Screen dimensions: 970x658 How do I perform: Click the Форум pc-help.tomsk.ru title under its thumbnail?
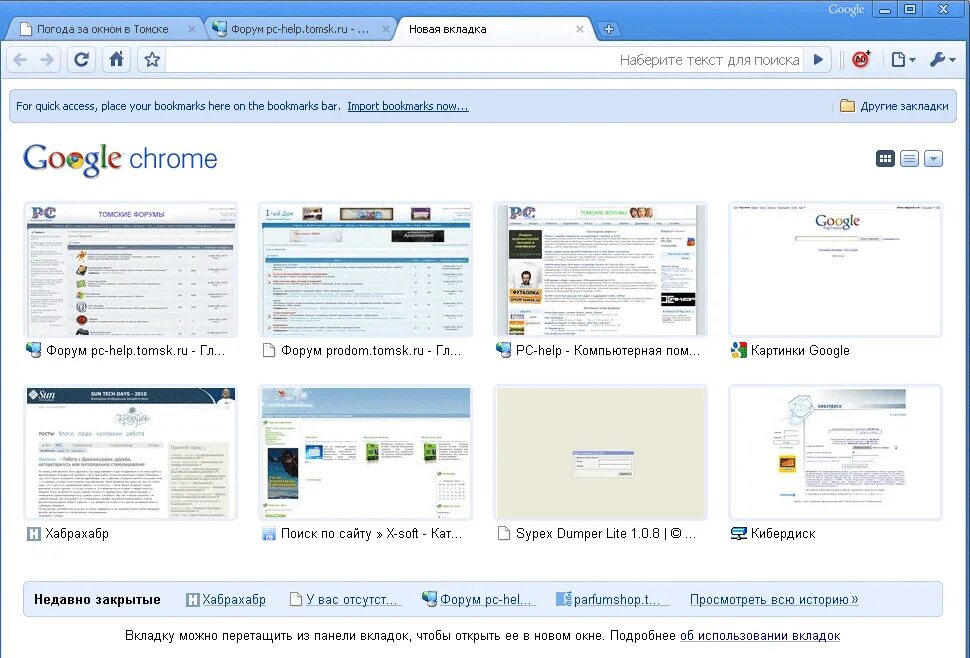tap(135, 351)
